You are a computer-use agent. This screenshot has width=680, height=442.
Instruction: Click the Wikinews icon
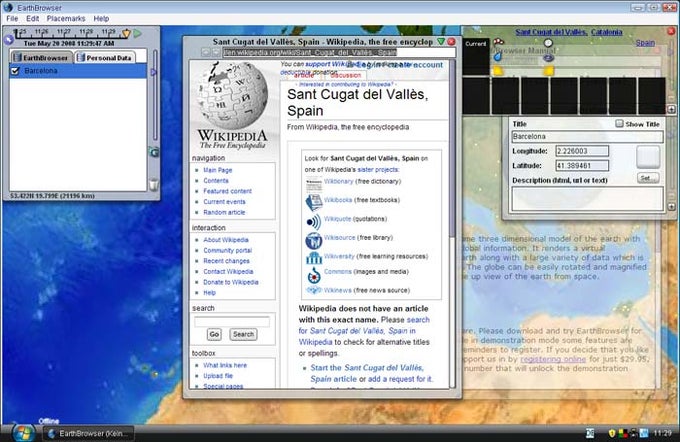[314, 290]
